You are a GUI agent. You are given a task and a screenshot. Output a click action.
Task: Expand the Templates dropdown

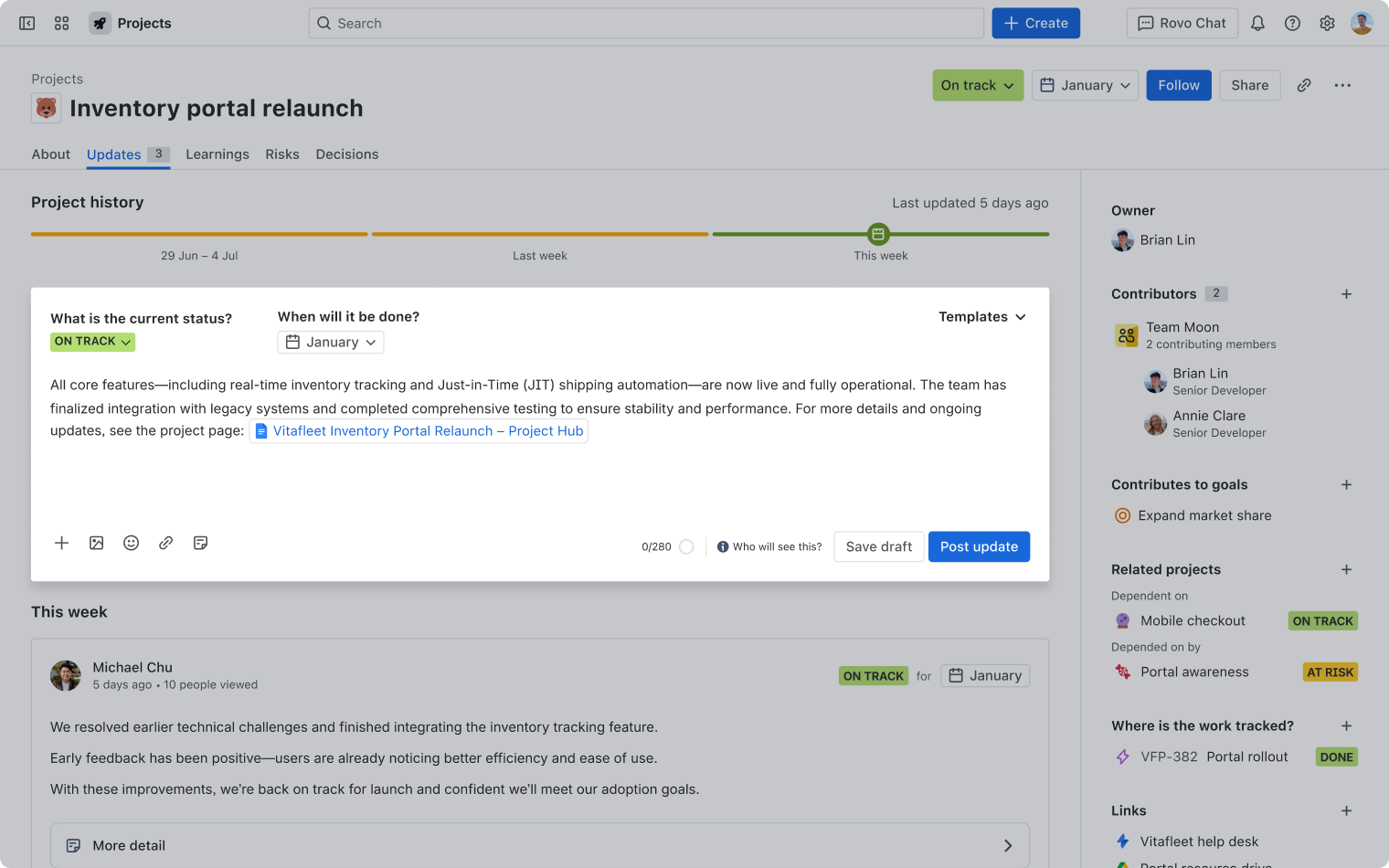tap(981, 317)
